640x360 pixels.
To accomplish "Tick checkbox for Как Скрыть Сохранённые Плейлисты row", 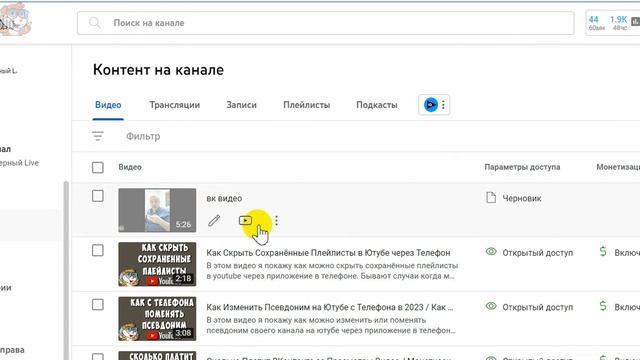I will pyautogui.click(x=98, y=250).
